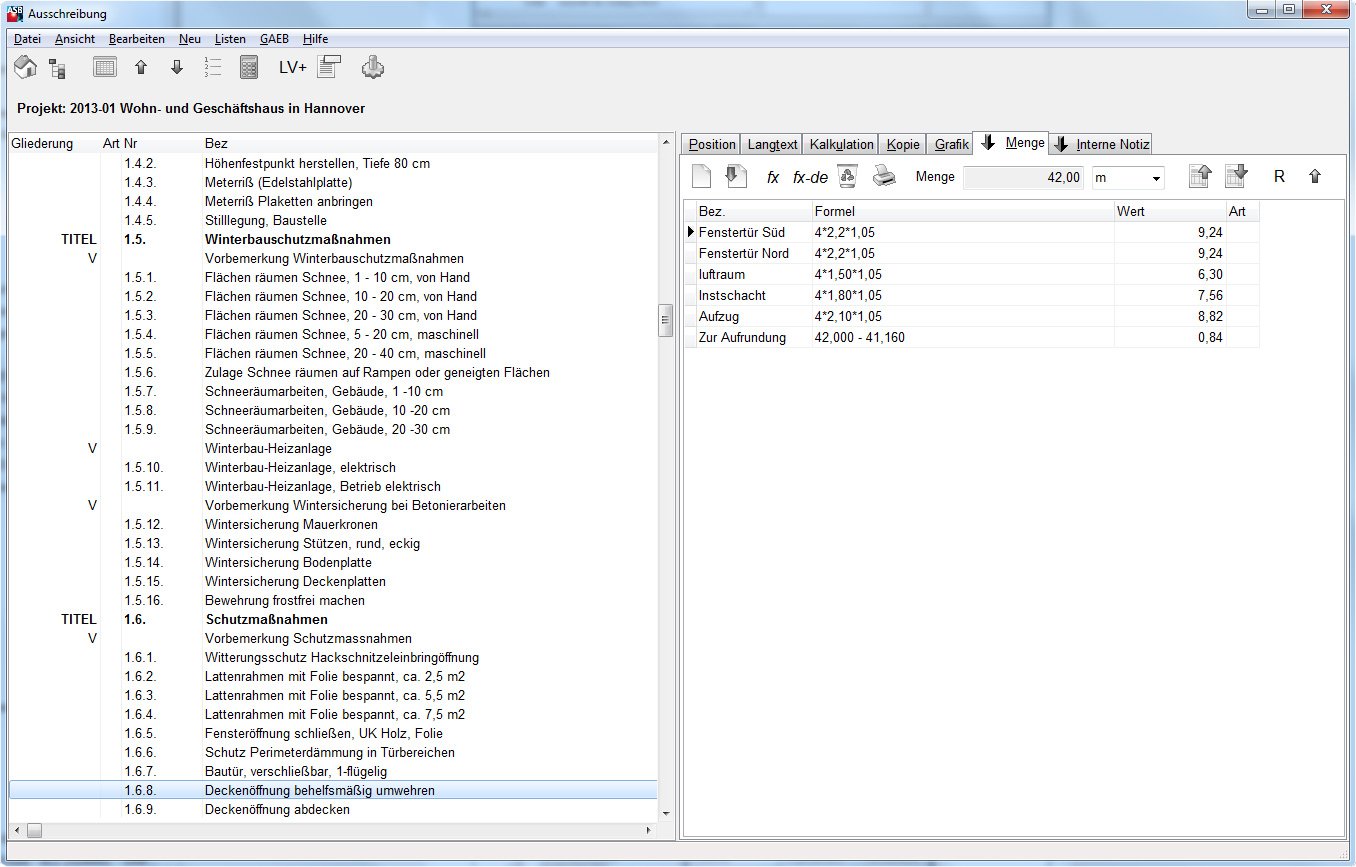Click the Nr column header in tree
Image resolution: width=1356 pixels, height=867 pixels.
[x=131, y=144]
